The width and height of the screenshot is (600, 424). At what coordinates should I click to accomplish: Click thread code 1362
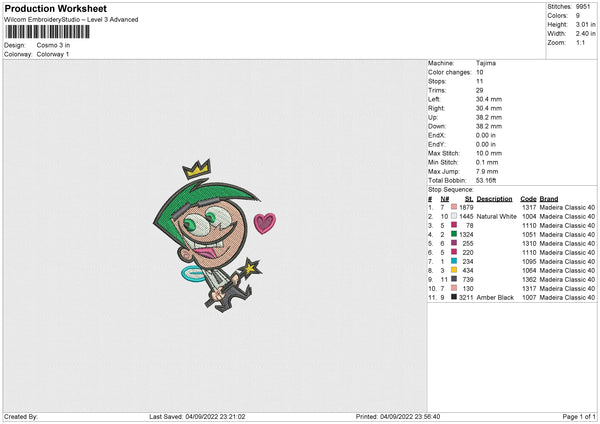tap(529, 280)
